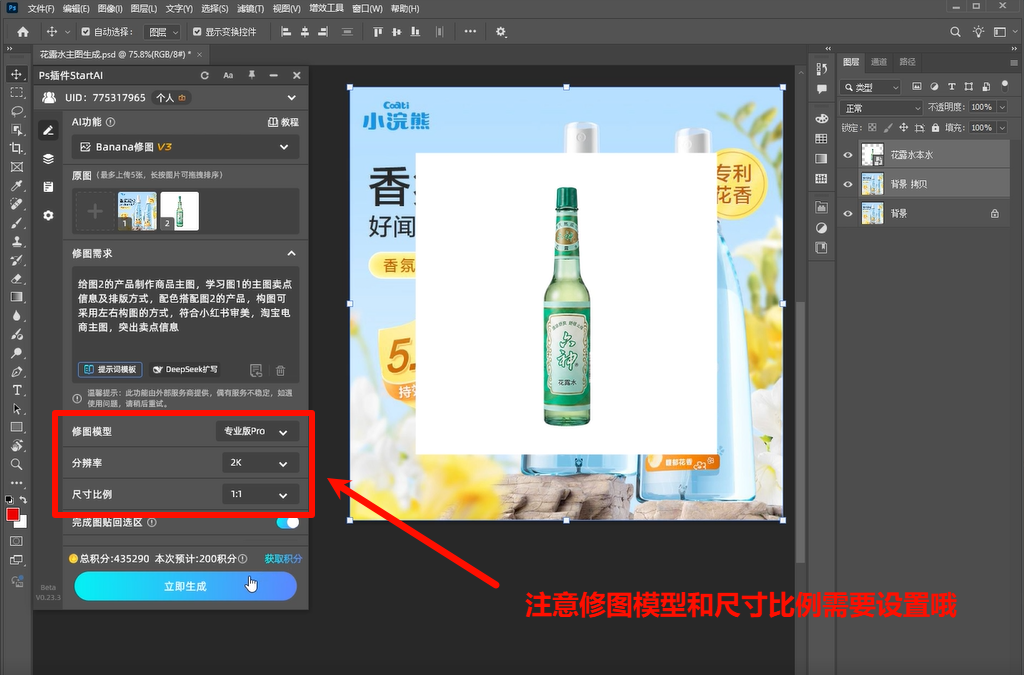Click the 获取积分 link
This screenshot has width=1024, height=675.
(x=283, y=559)
